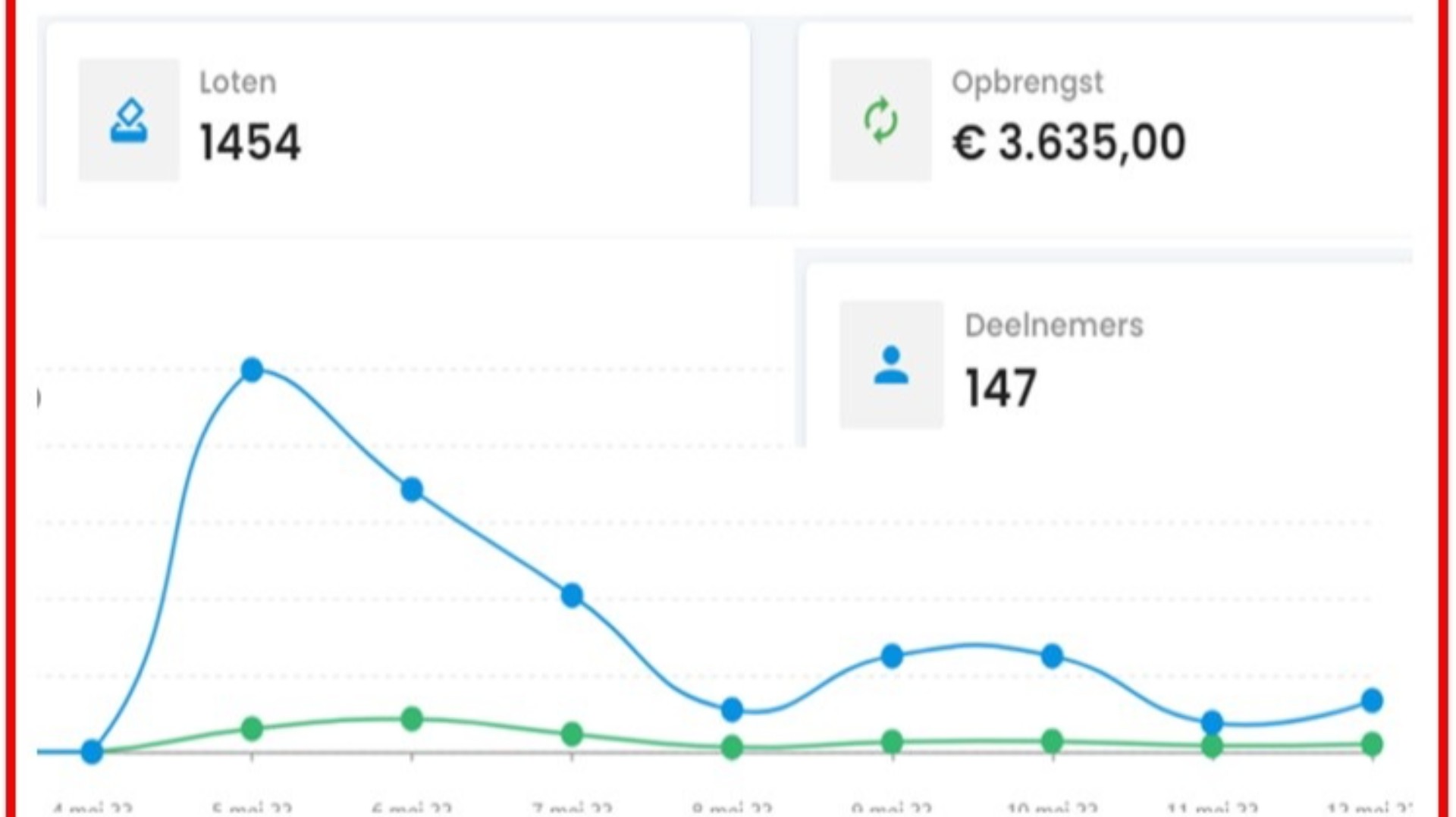Select the Loten total of 1454

click(249, 142)
